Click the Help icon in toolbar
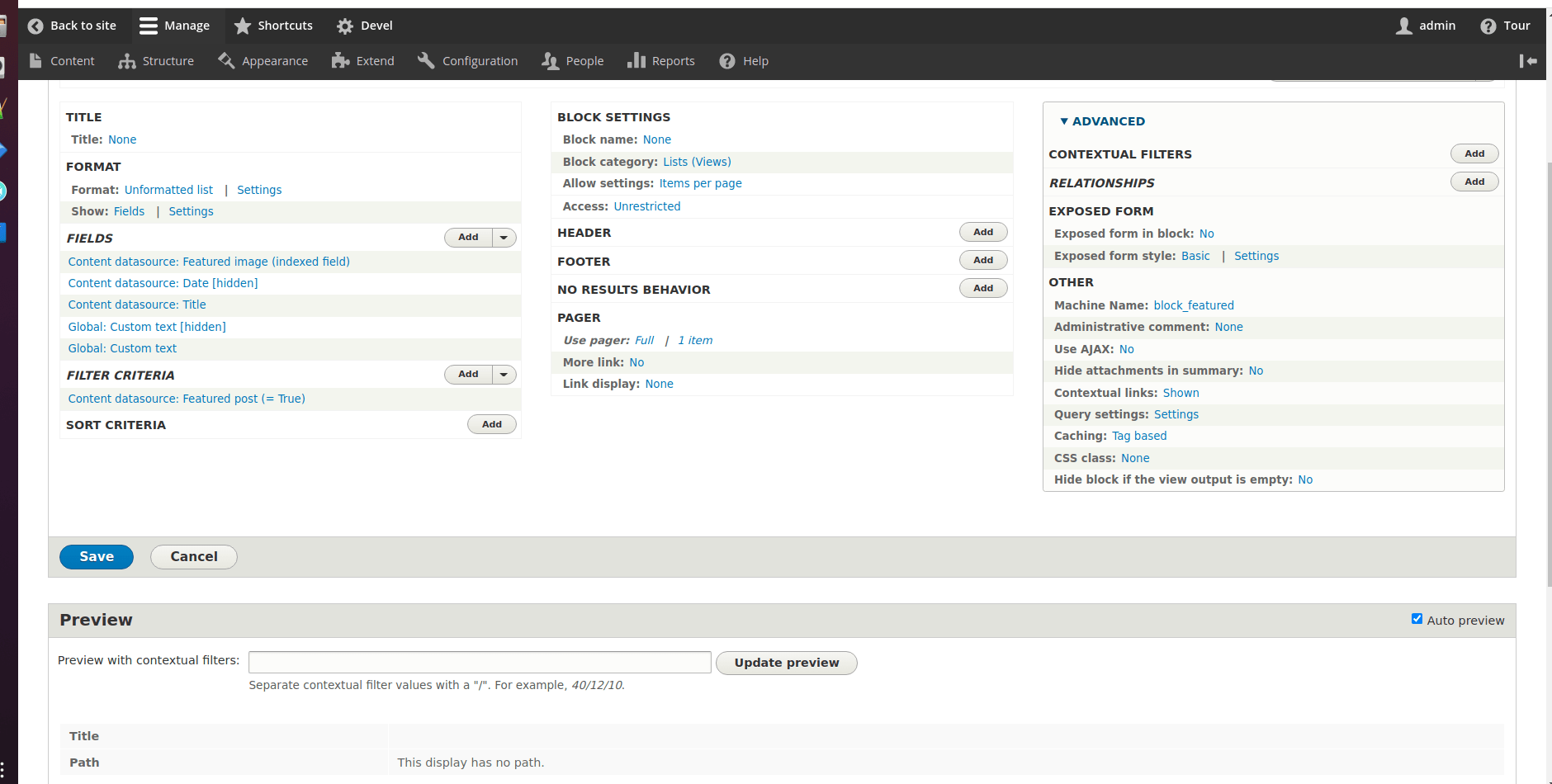Screen dimensions: 1552x784 [727, 61]
